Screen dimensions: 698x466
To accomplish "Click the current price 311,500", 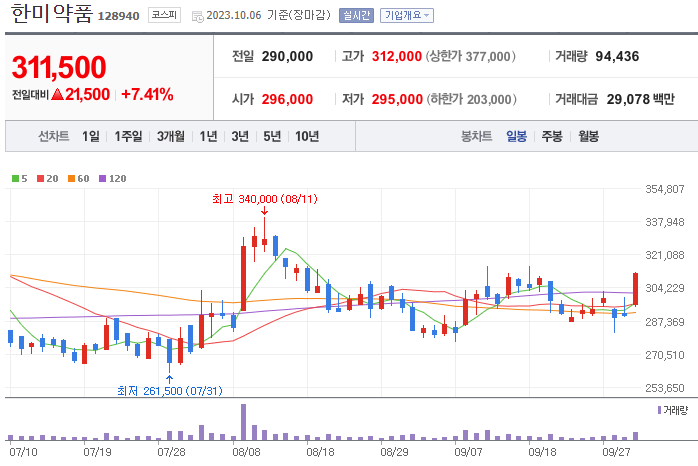I will [x=59, y=67].
